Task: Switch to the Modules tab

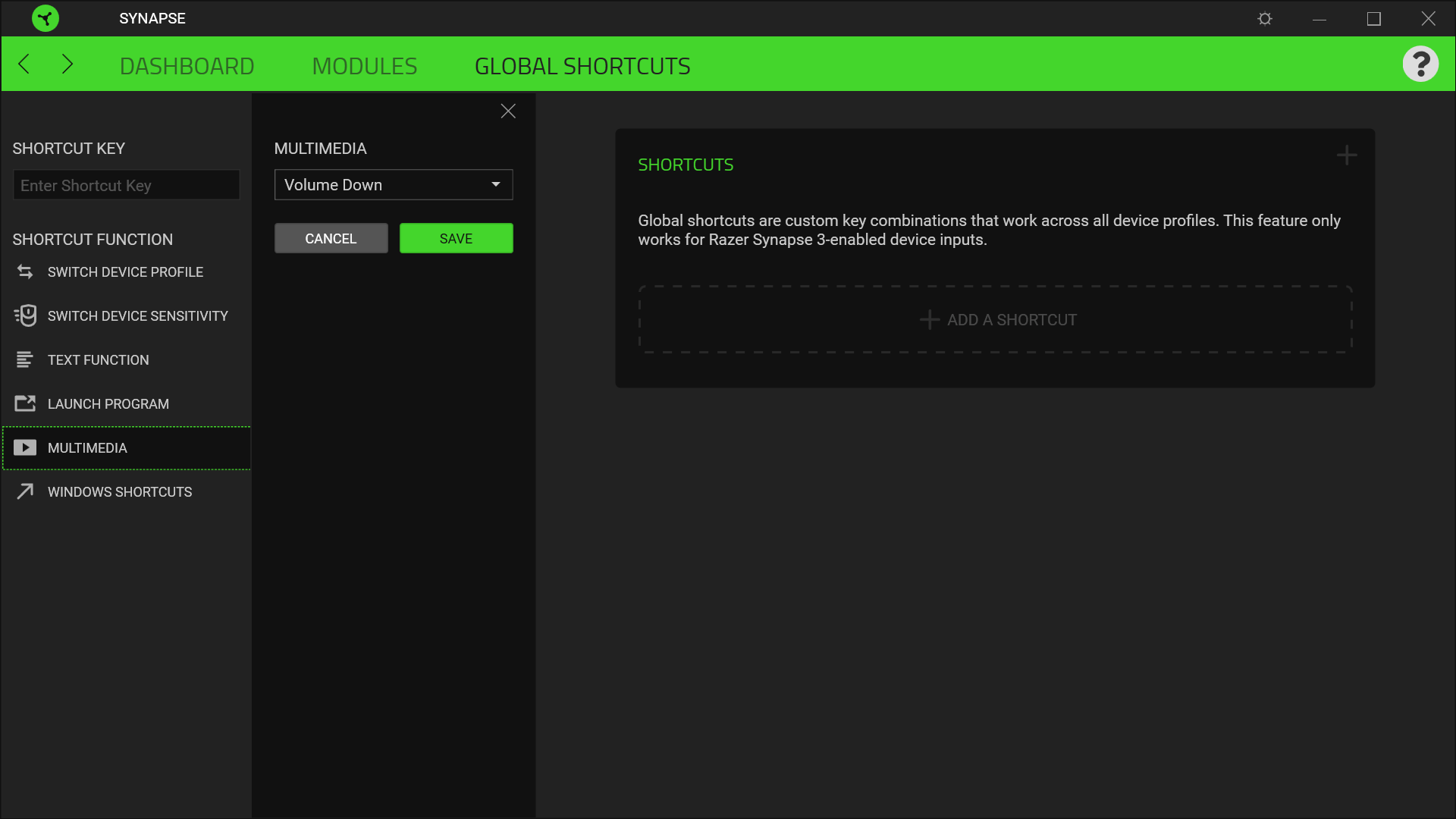Action: click(x=365, y=66)
